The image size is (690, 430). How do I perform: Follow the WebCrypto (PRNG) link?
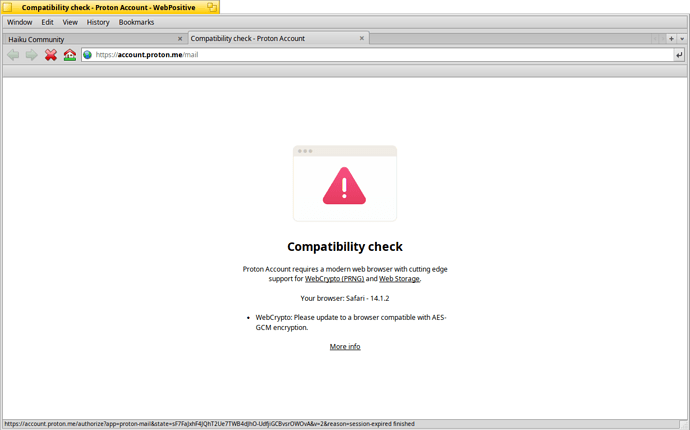(334, 279)
